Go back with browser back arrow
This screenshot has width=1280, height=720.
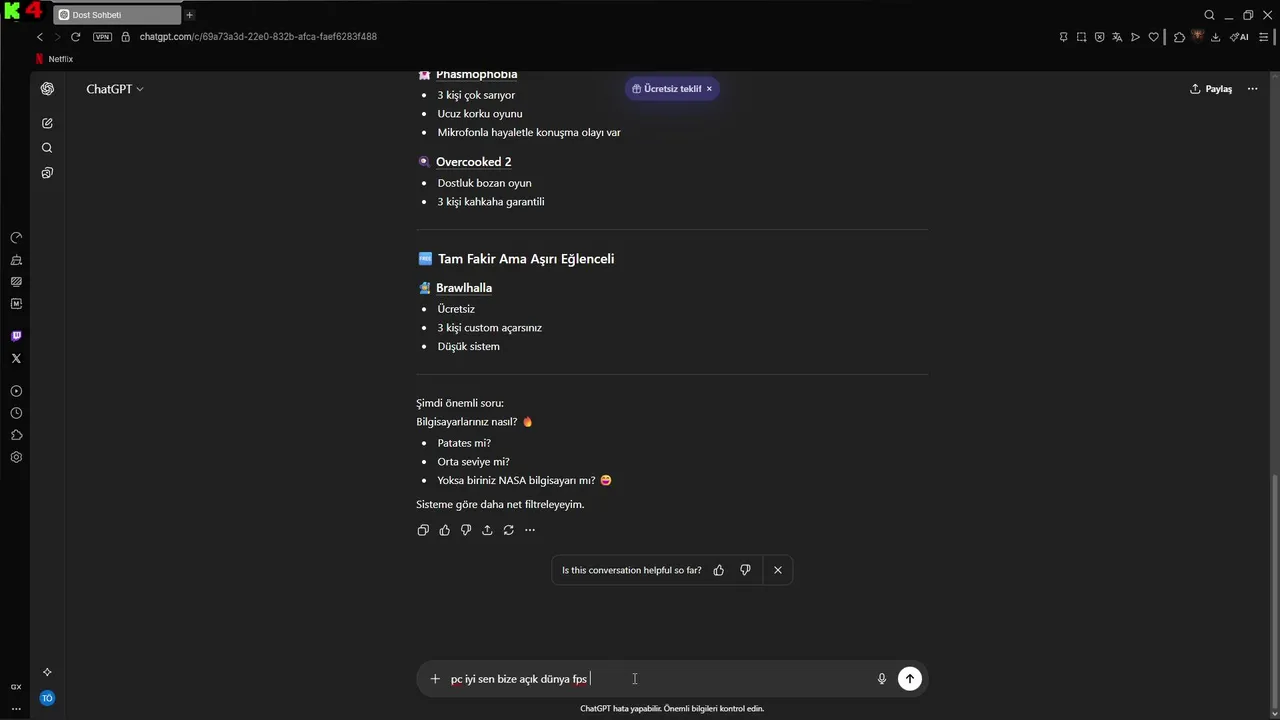[40, 37]
